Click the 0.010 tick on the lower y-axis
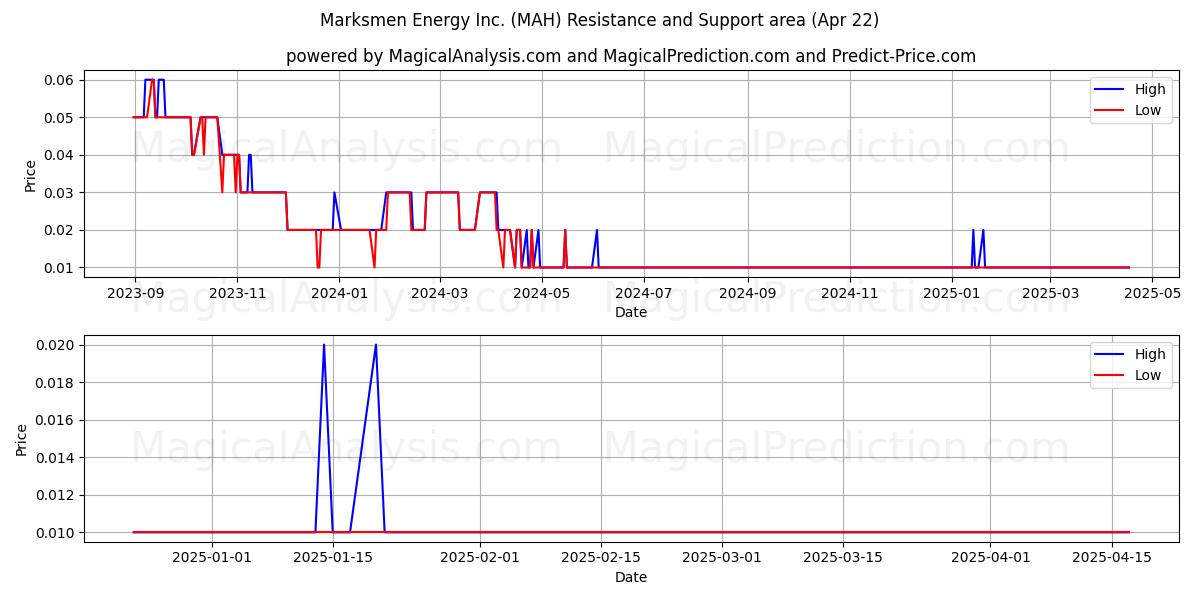Screen dimensions: 1200x600 tap(55, 533)
